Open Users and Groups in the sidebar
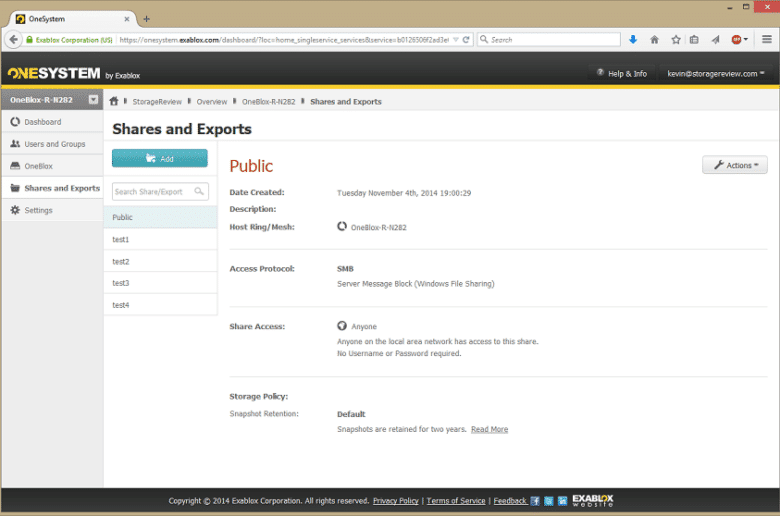The height and width of the screenshot is (516, 780). 52,144
